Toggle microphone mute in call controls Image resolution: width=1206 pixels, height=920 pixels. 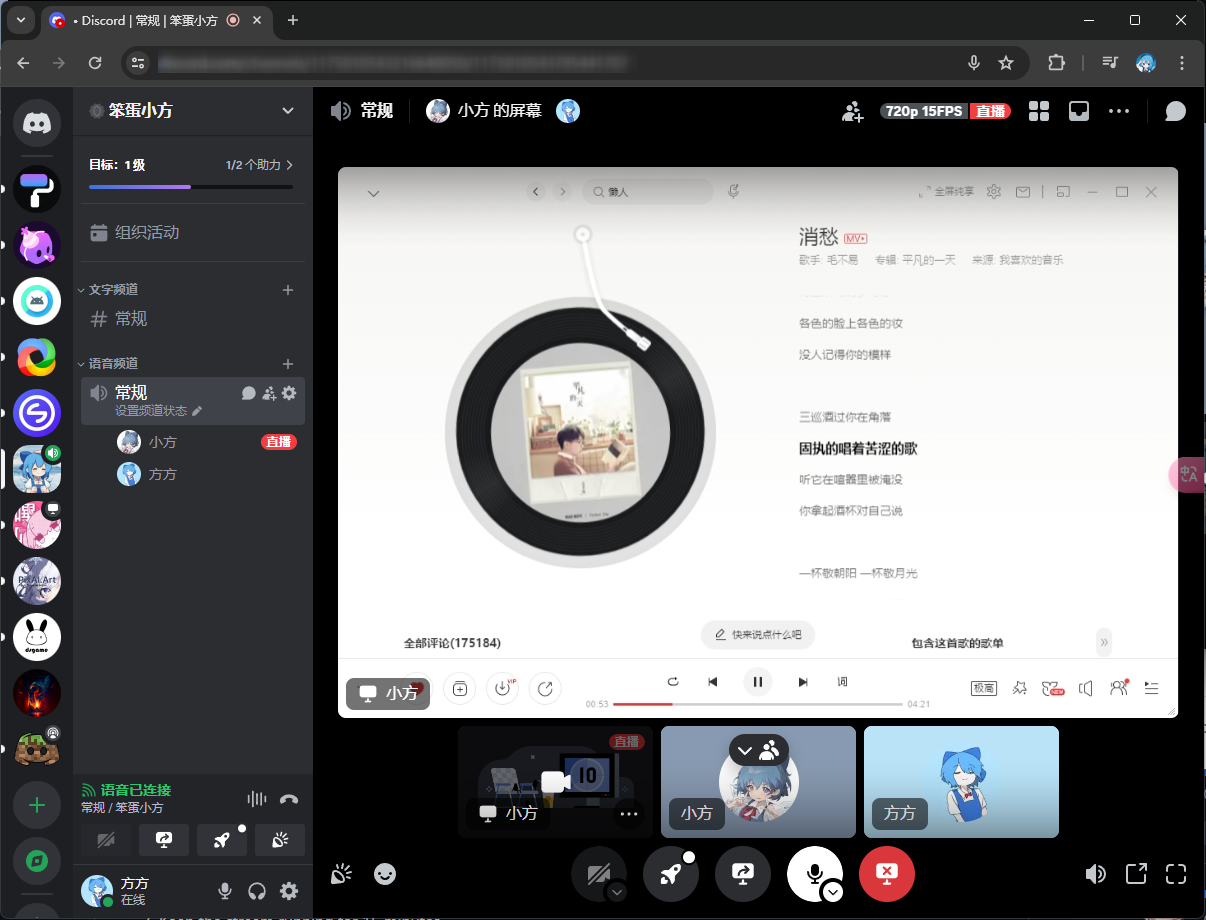point(814,872)
